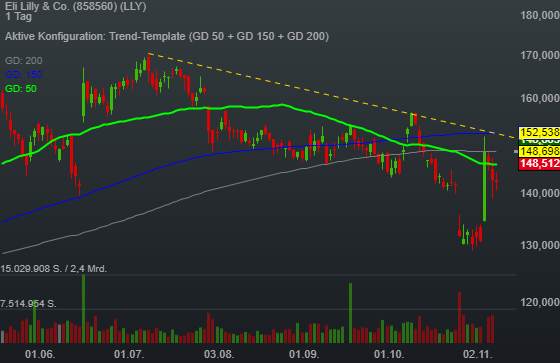Screen dimensions: 560x363
Task: Click the GD: 50 legend label
Action: pos(21,89)
